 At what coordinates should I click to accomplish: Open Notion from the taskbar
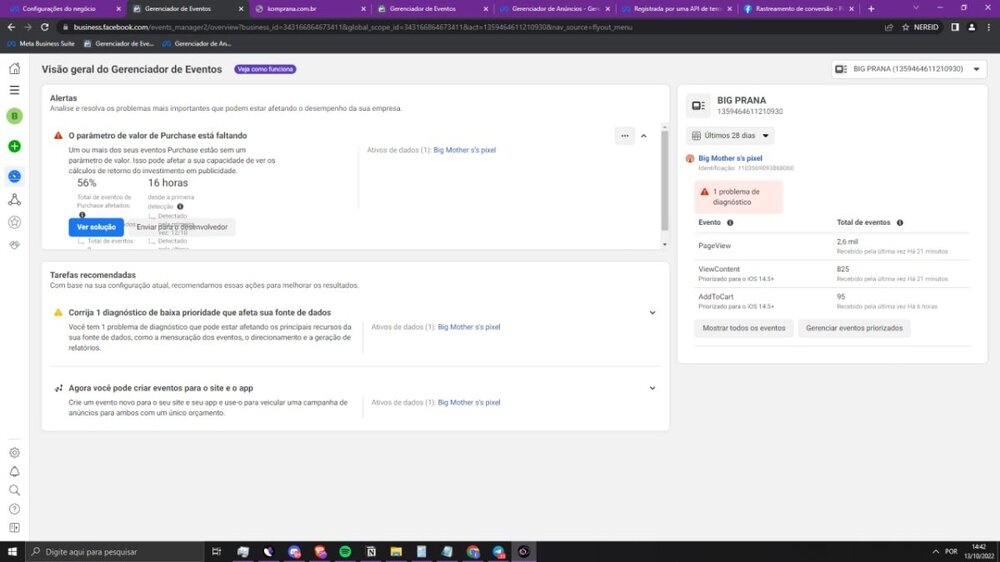(x=371, y=551)
